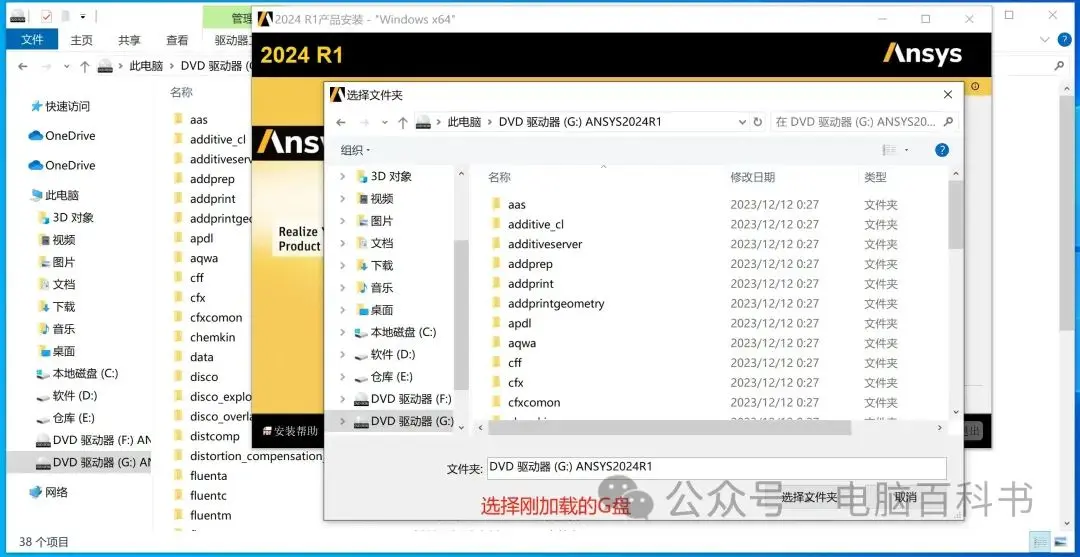Screen dimensions: 1080x557
Task: Expand 视频 node in dialog tree
Action: click(342, 198)
